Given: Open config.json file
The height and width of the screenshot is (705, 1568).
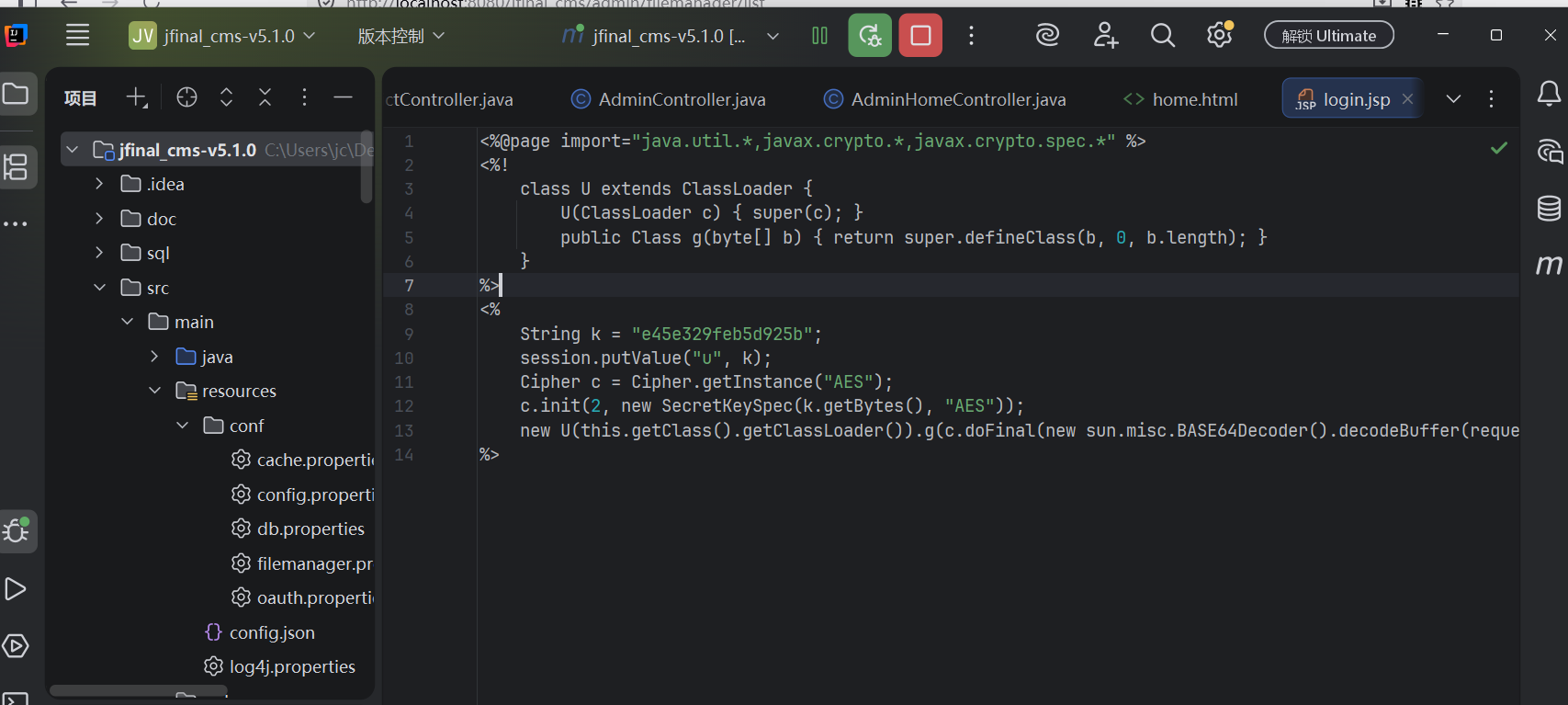Looking at the screenshot, I should coord(260,631).
